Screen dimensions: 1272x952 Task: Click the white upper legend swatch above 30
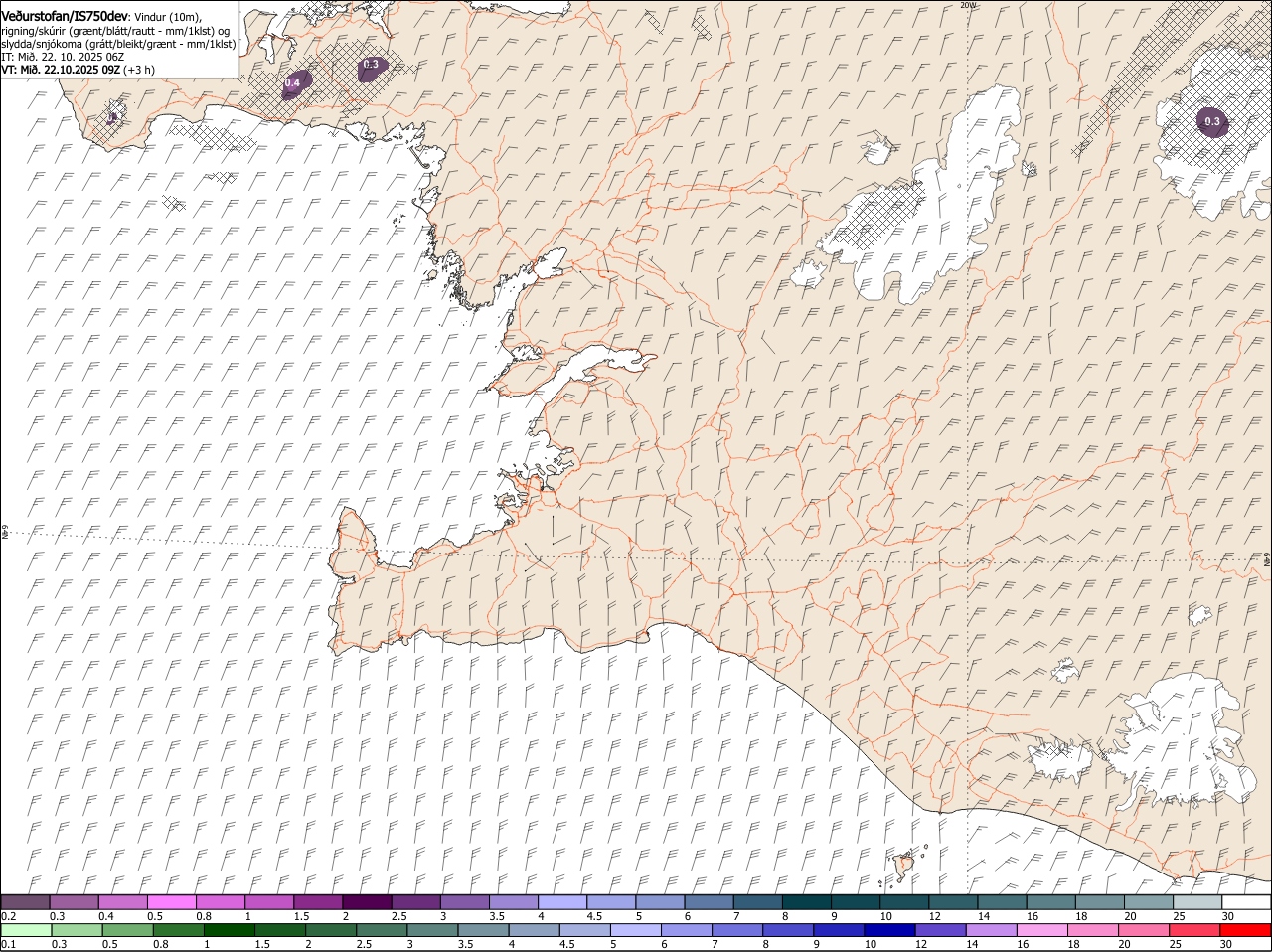coord(1246,902)
